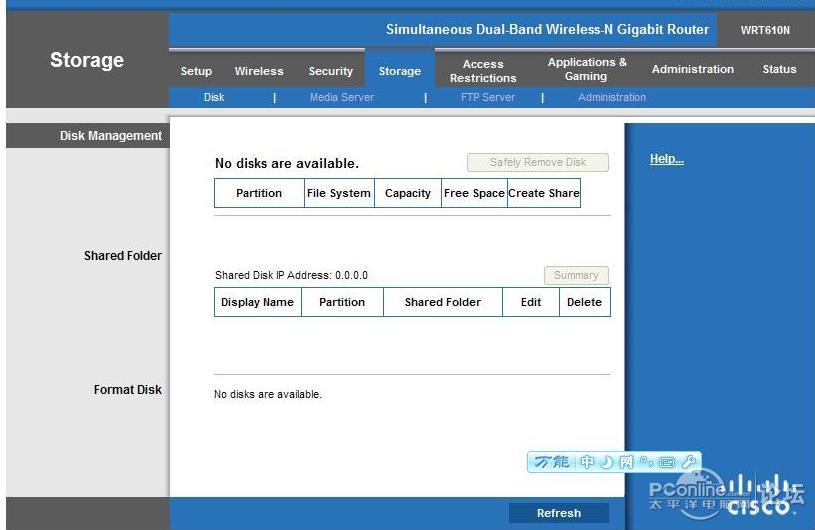Click the 网 icon in IME bar

[x=626, y=461]
